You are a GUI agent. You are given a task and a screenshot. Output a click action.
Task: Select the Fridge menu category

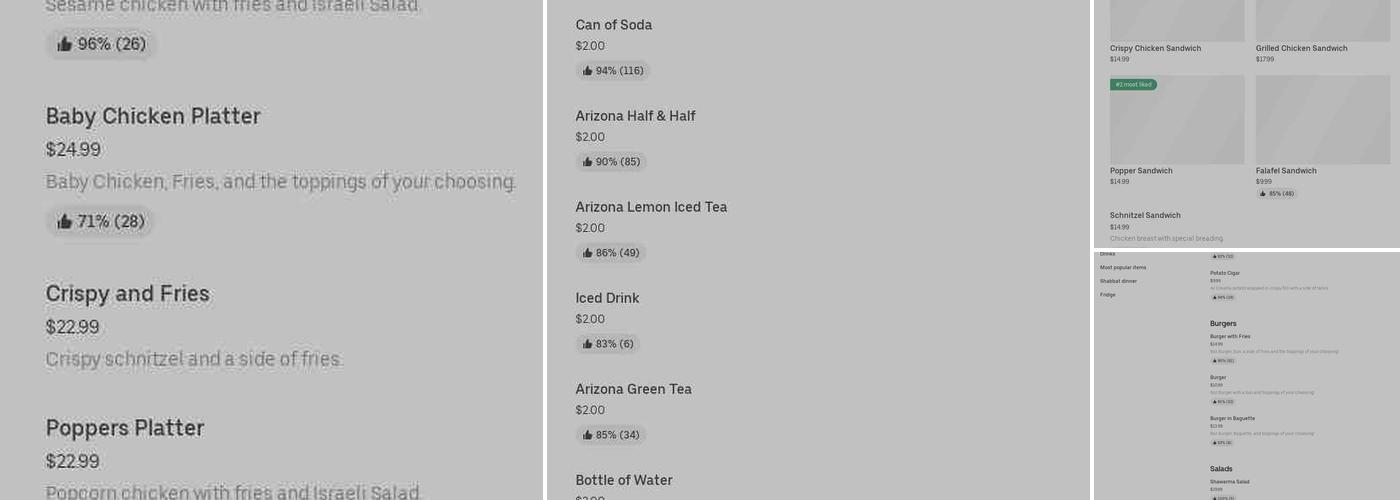coord(1108,295)
